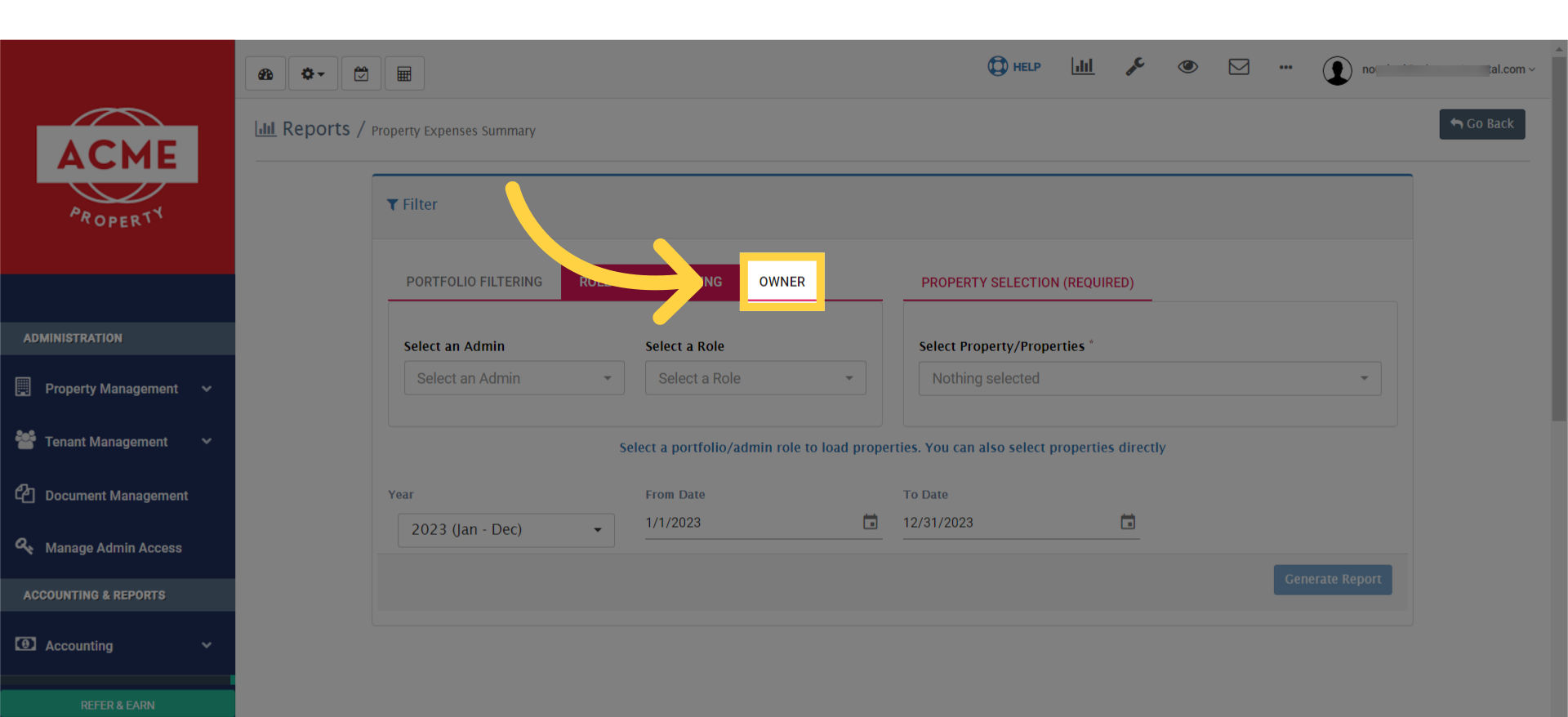Click the Go Back button

pyautogui.click(x=1481, y=124)
